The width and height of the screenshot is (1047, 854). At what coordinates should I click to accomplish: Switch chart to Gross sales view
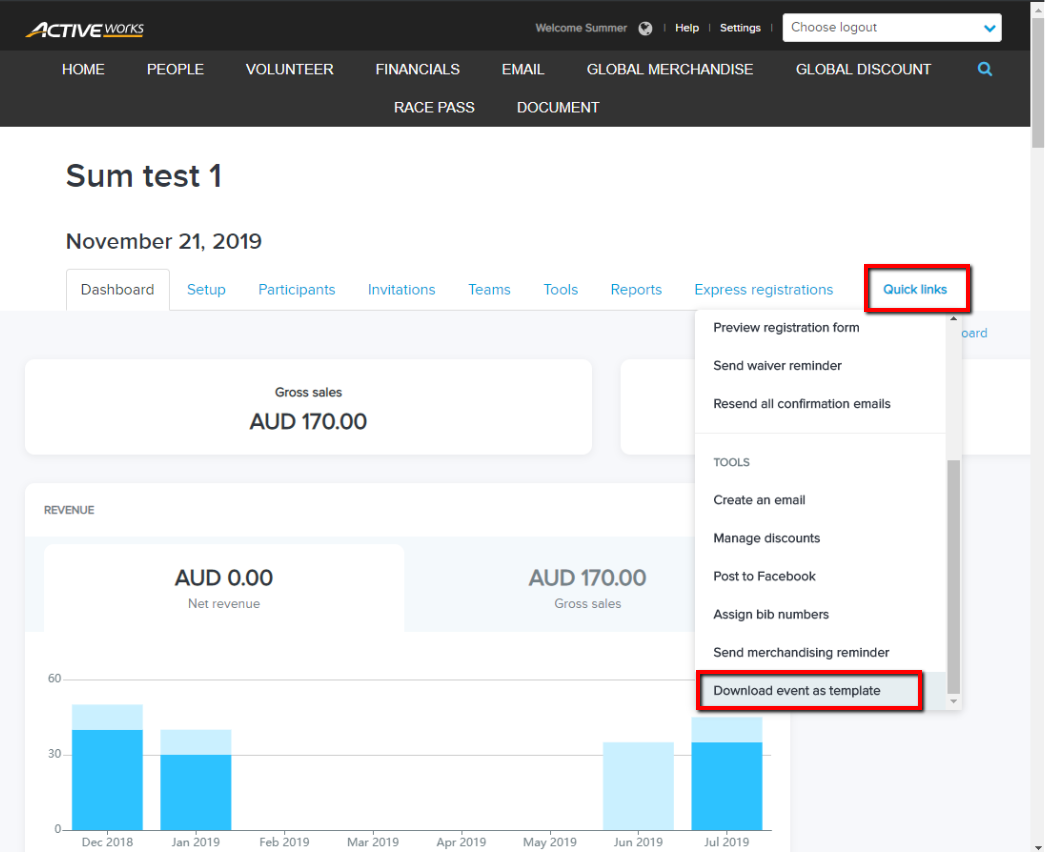[587, 587]
